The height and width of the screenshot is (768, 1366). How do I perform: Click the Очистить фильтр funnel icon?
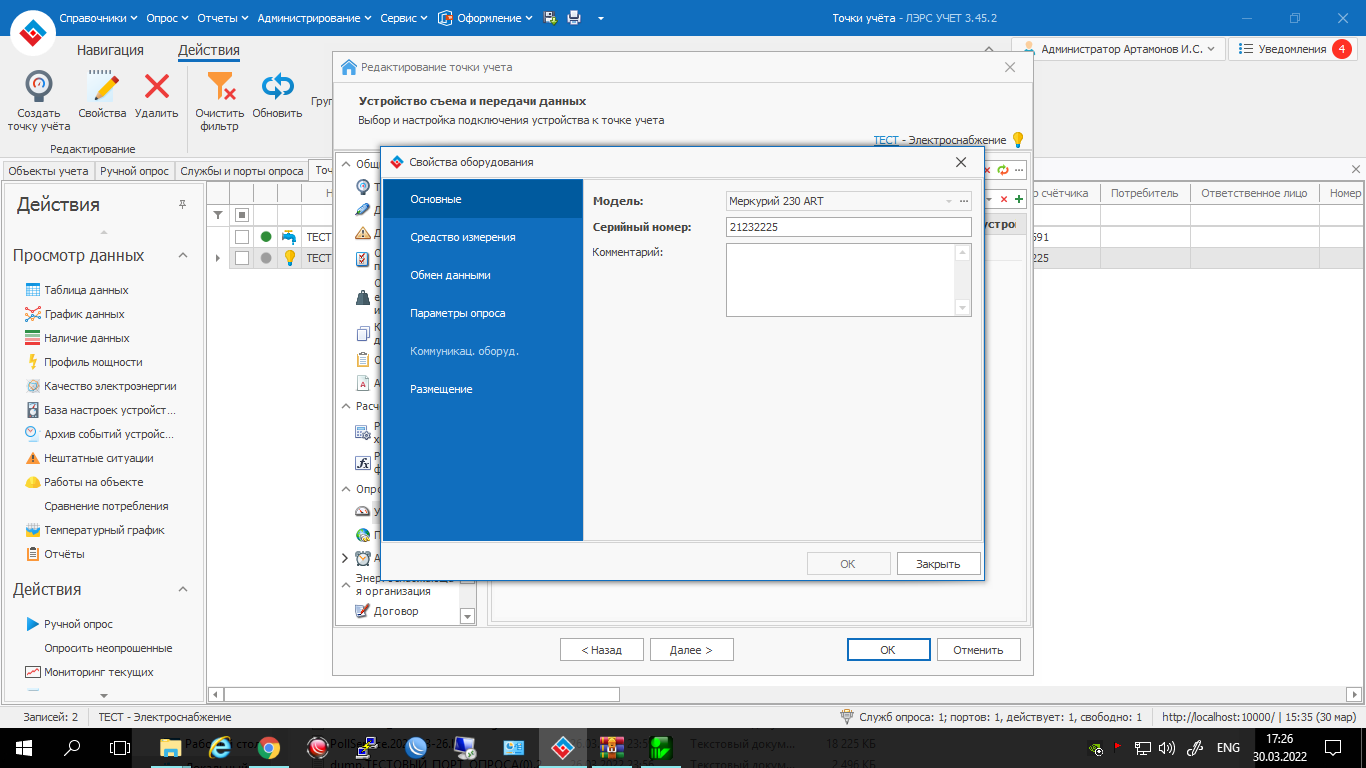219,87
